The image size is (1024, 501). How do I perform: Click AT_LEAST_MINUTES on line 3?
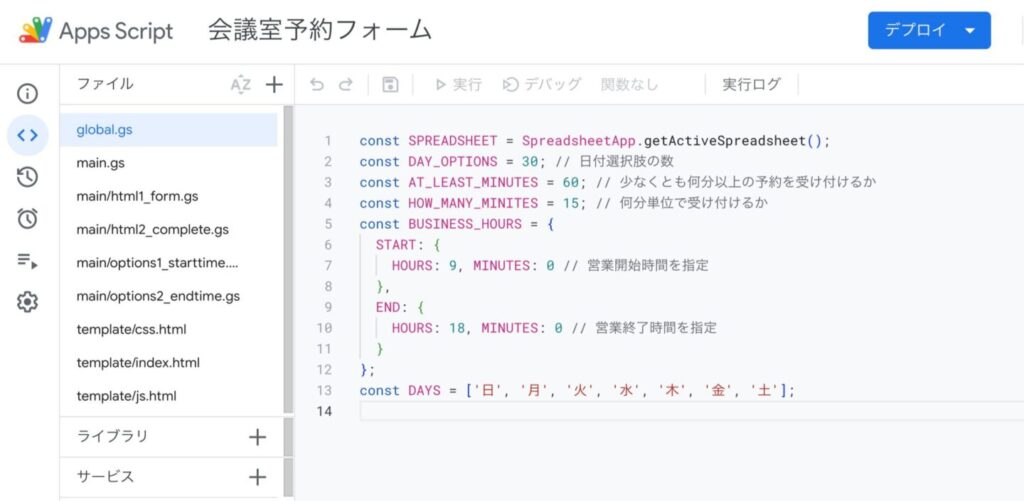coord(473,182)
